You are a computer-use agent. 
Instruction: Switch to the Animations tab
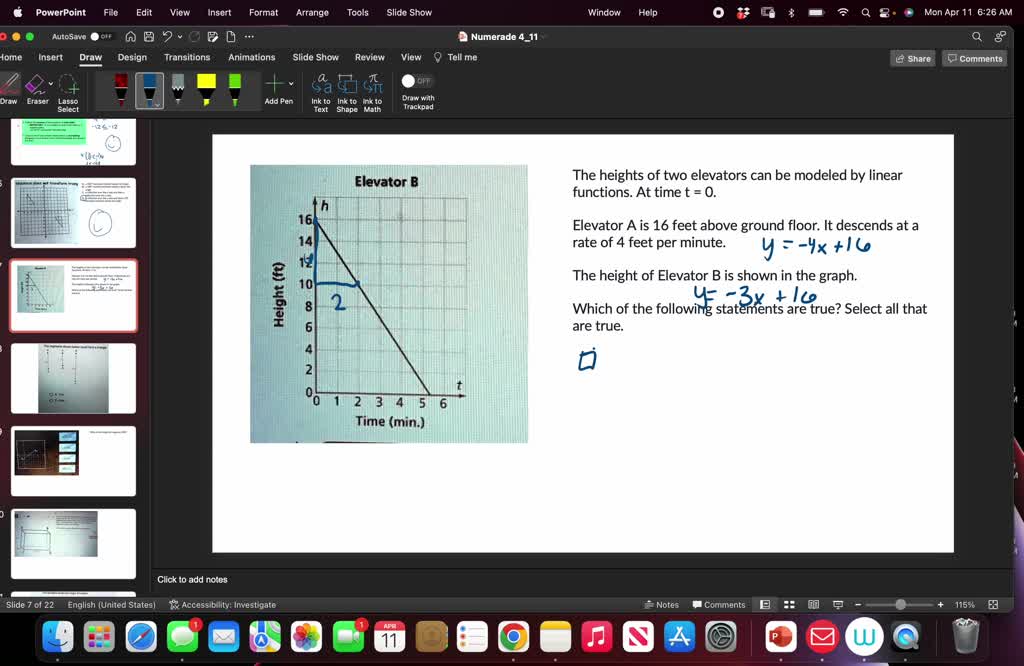[251, 57]
